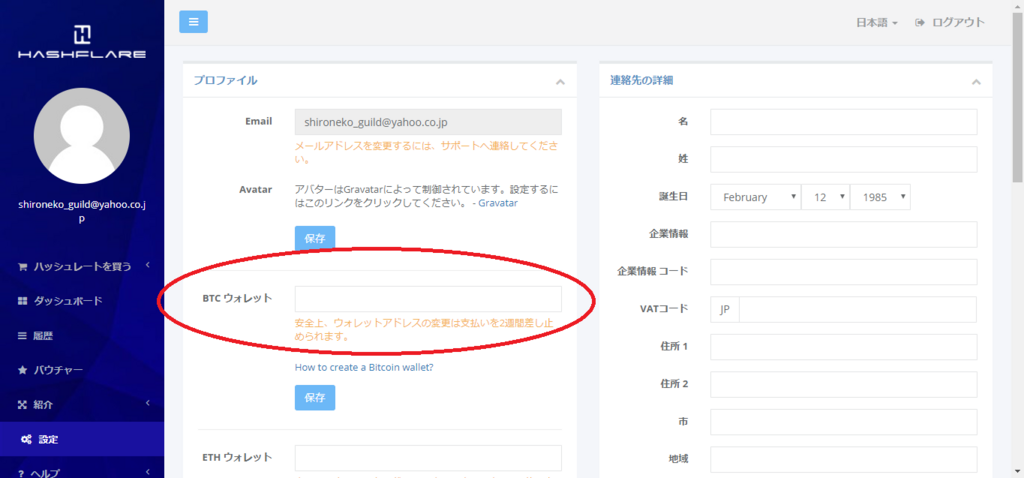Viewport: 1024px width, 478px height.
Task: Open How to create a Bitcoin wallet link
Action: 364,367
